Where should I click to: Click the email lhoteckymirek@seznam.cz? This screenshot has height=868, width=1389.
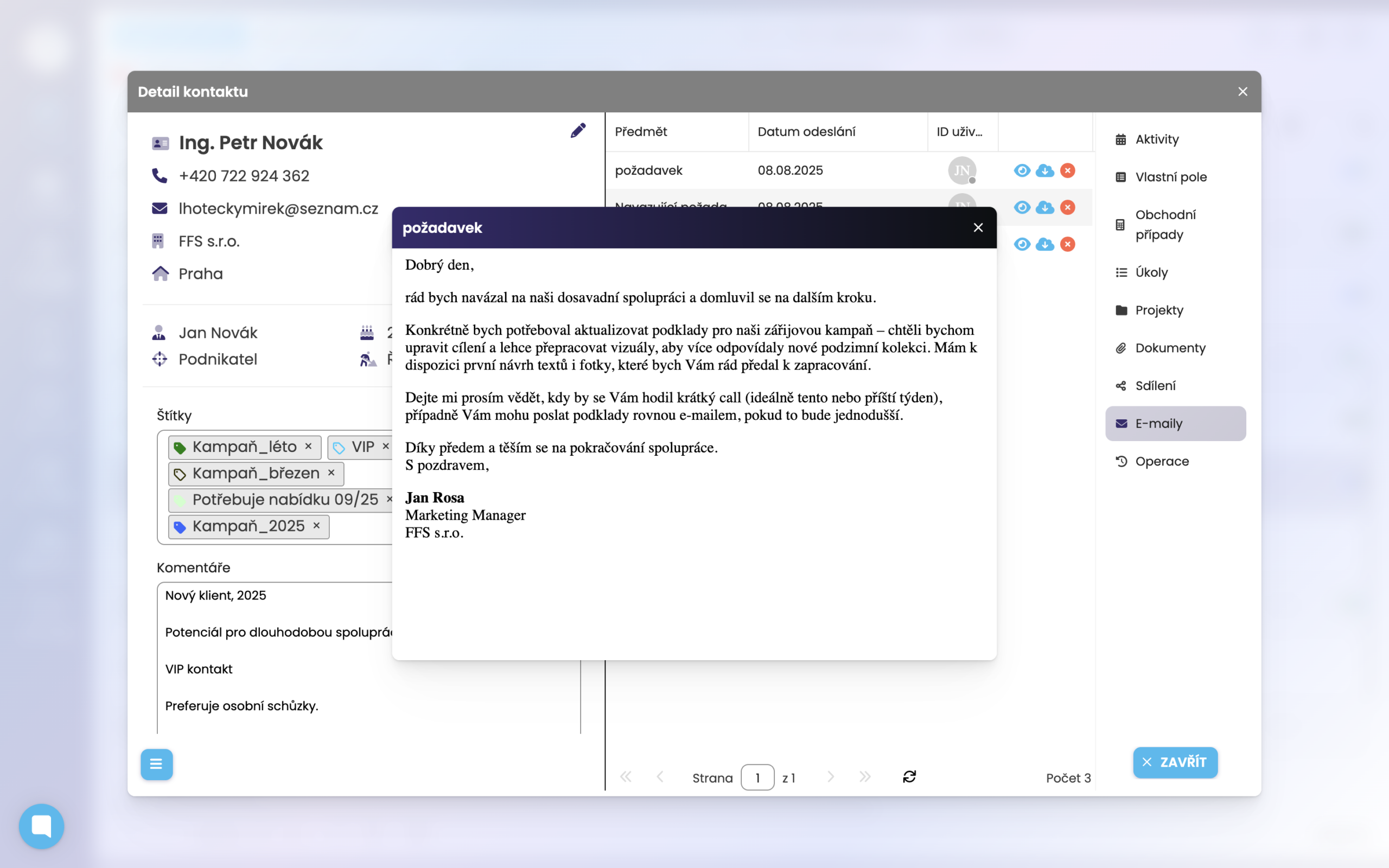[x=278, y=208]
